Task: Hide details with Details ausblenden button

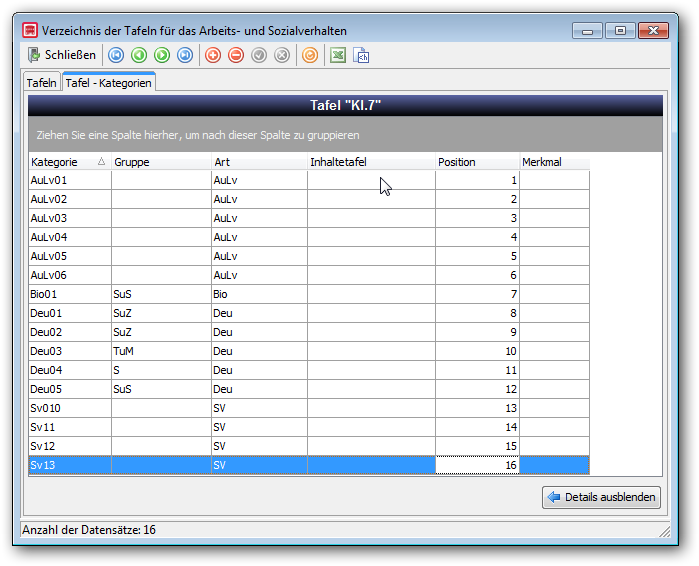Action: [x=601, y=497]
